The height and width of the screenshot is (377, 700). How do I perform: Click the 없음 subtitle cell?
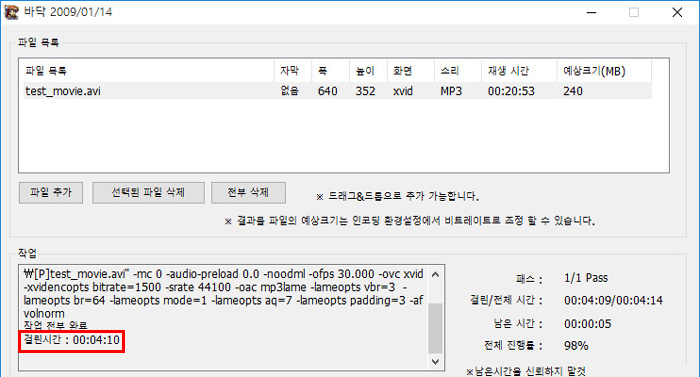click(x=289, y=91)
